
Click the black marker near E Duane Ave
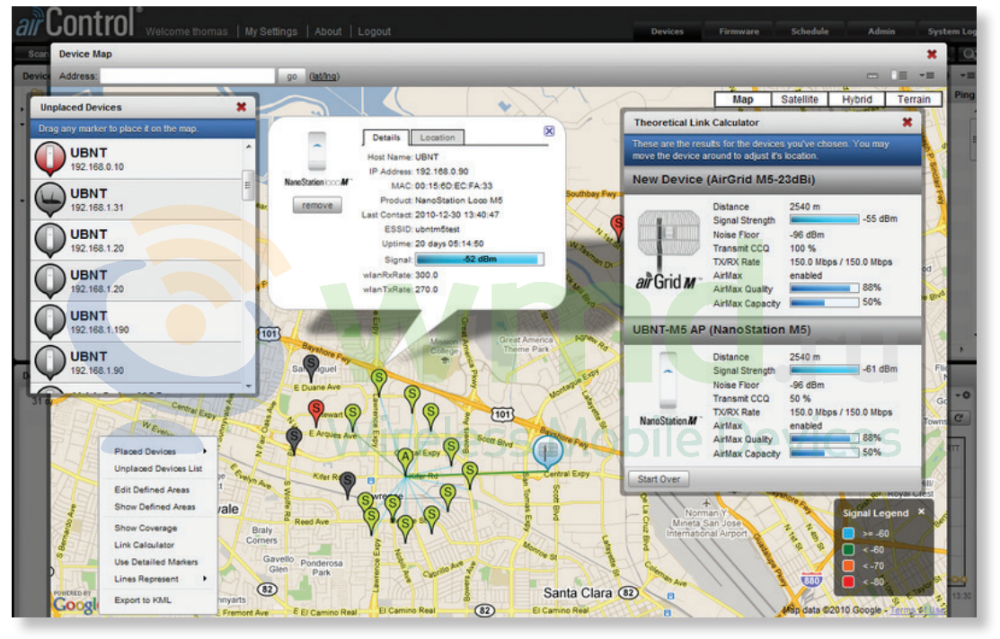tap(311, 369)
